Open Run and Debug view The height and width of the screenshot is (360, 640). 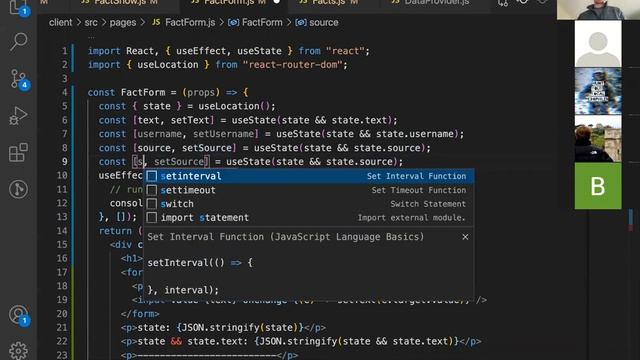click(18, 116)
